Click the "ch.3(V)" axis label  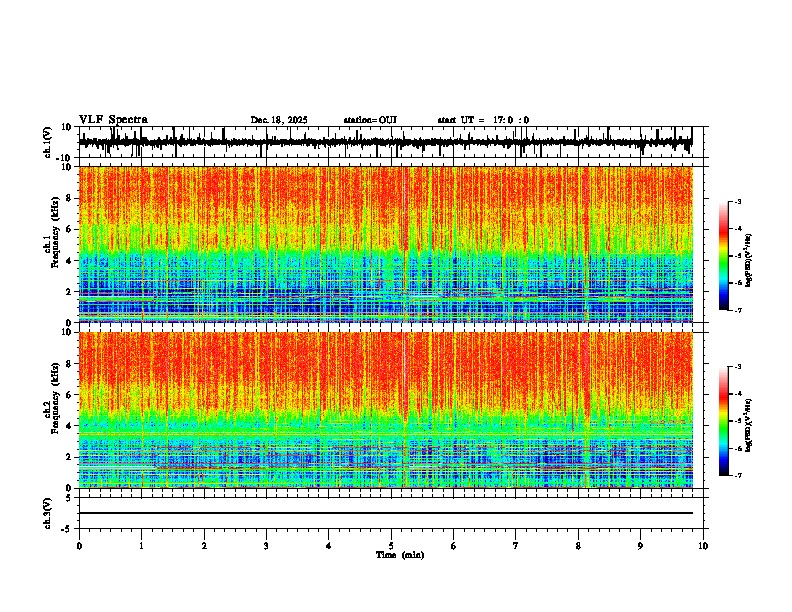click(x=48, y=513)
